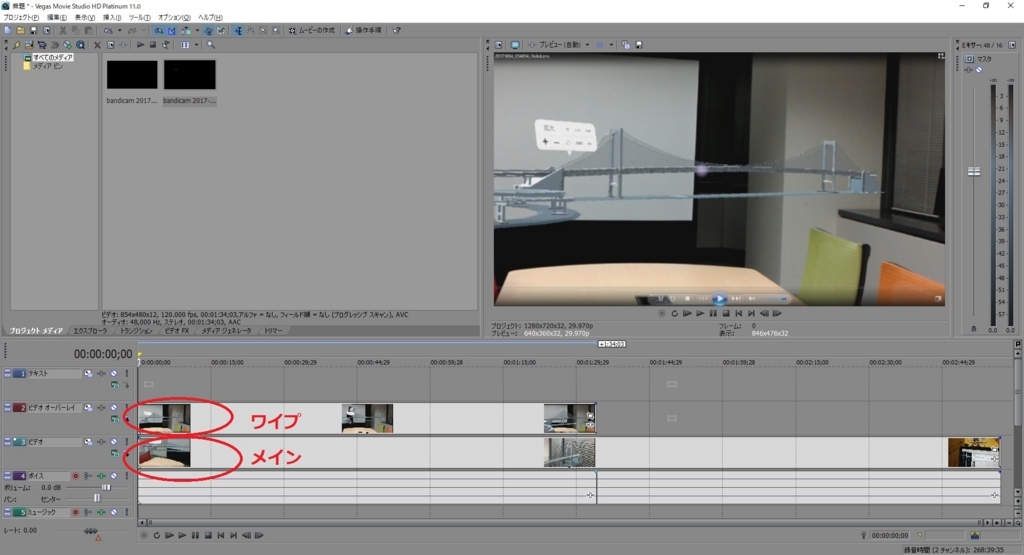
Task: Open the auto ripple mode dropdown arrow
Action: click(197, 31)
